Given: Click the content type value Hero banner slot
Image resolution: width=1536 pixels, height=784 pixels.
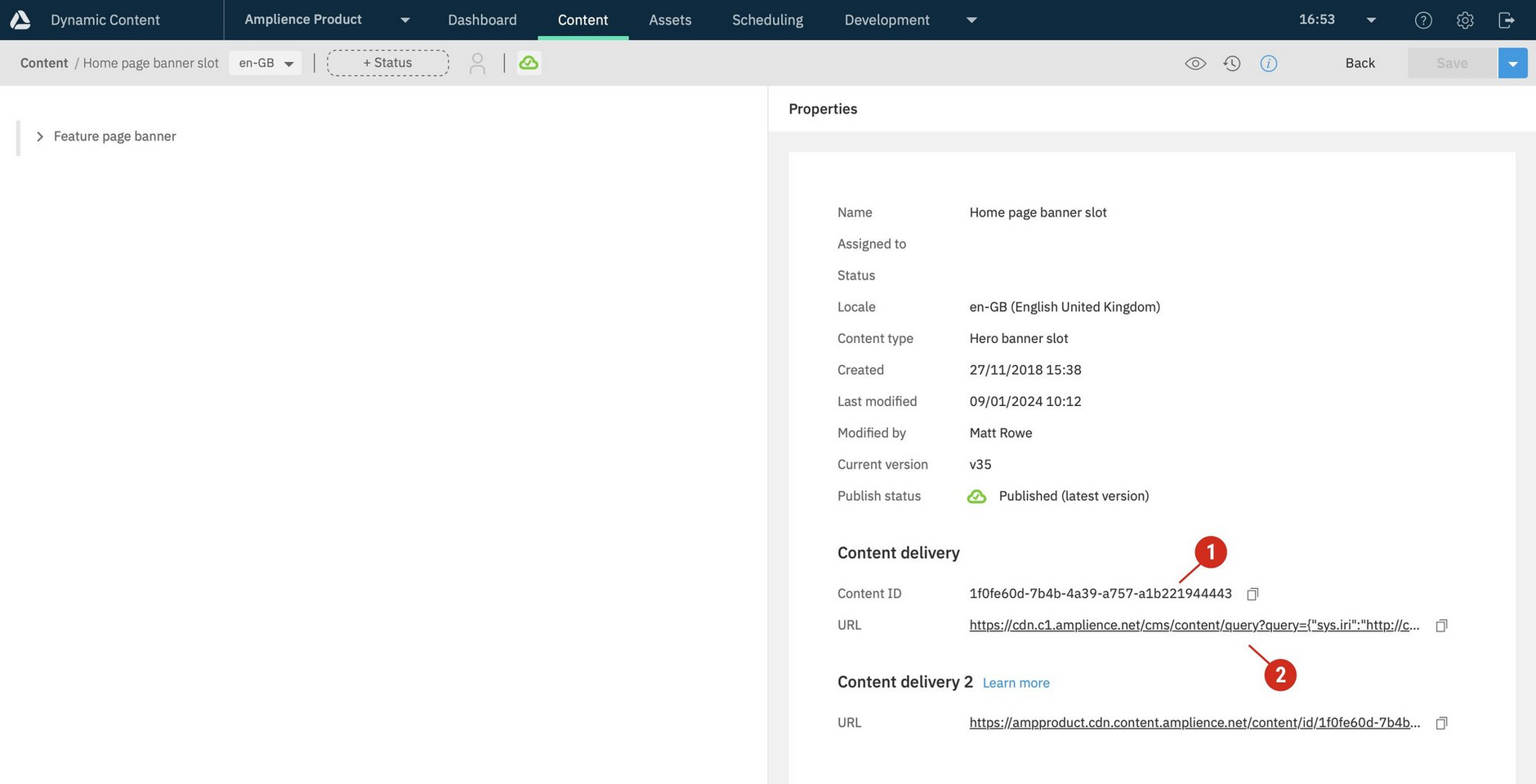Looking at the screenshot, I should 1019,338.
